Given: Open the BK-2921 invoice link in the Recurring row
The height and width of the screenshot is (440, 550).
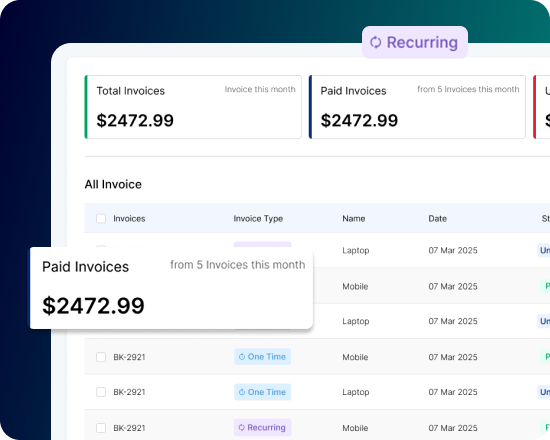Looking at the screenshot, I should click(x=129, y=428).
